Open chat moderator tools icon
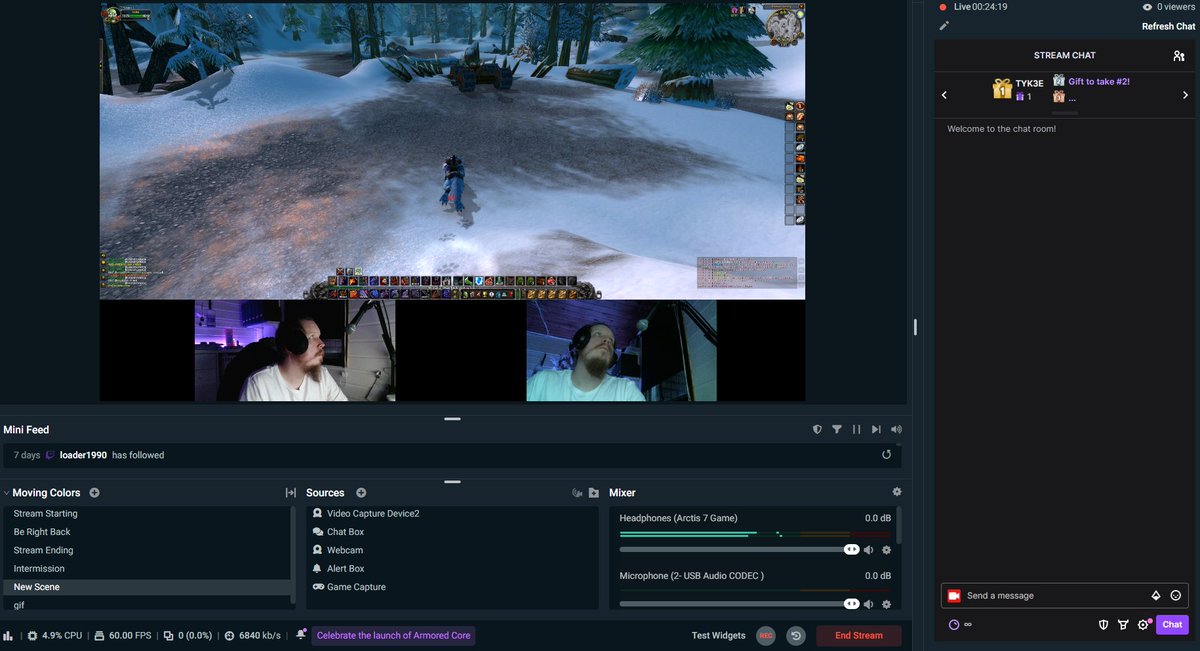The height and width of the screenshot is (651, 1200). point(1123,624)
